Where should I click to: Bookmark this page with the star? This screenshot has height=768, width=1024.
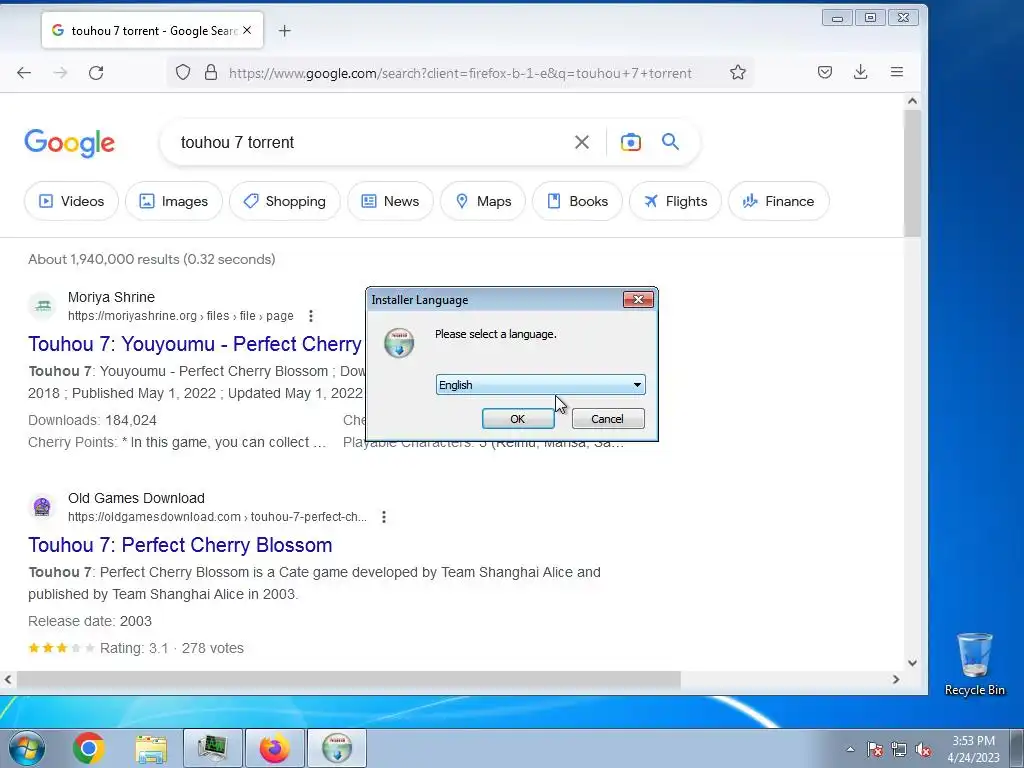(x=738, y=72)
